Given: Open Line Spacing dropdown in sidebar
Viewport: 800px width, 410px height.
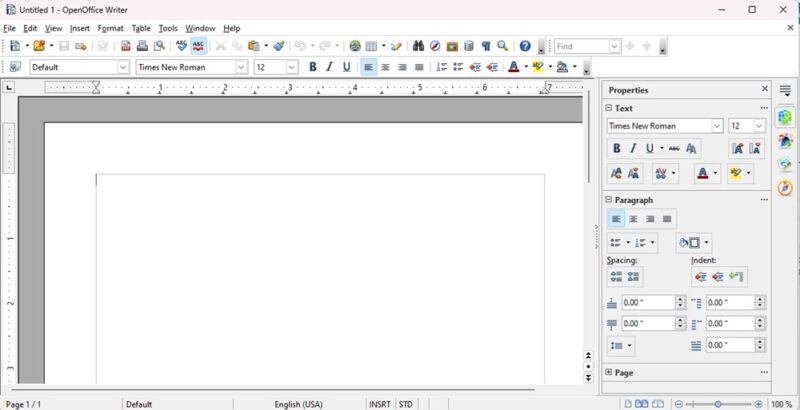Looking at the screenshot, I should click(x=621, y=346).
